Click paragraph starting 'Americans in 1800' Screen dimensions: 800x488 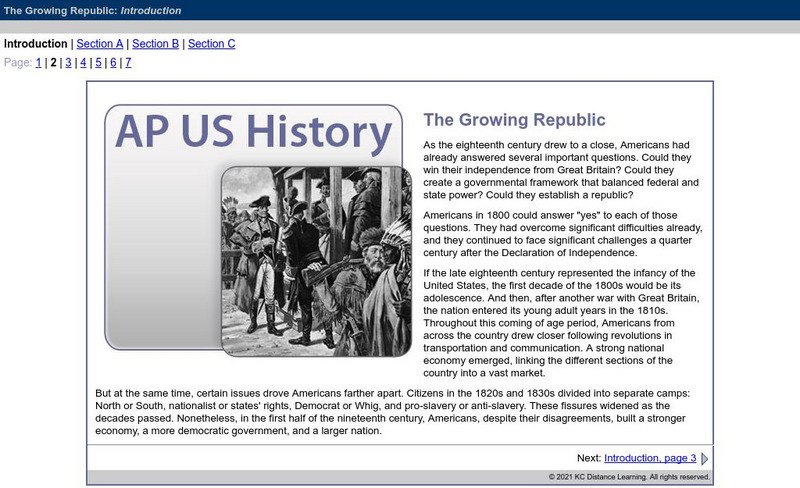coord(563,234)
